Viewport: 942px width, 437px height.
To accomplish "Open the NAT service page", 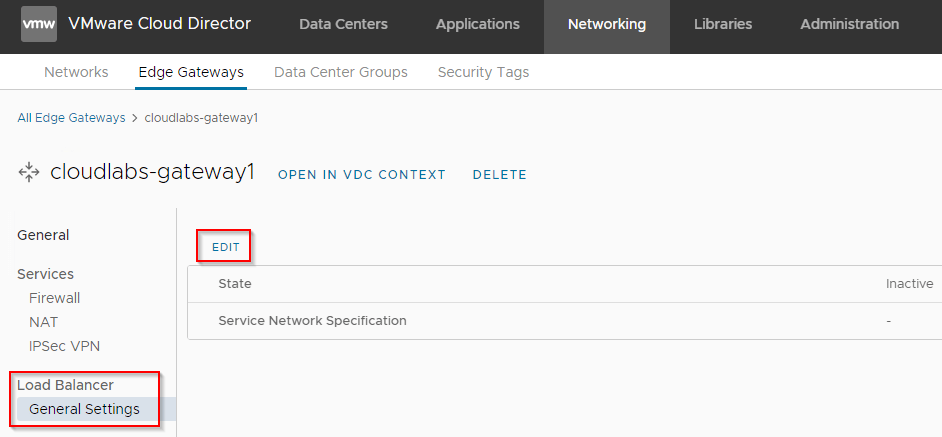I will [43, 322].
